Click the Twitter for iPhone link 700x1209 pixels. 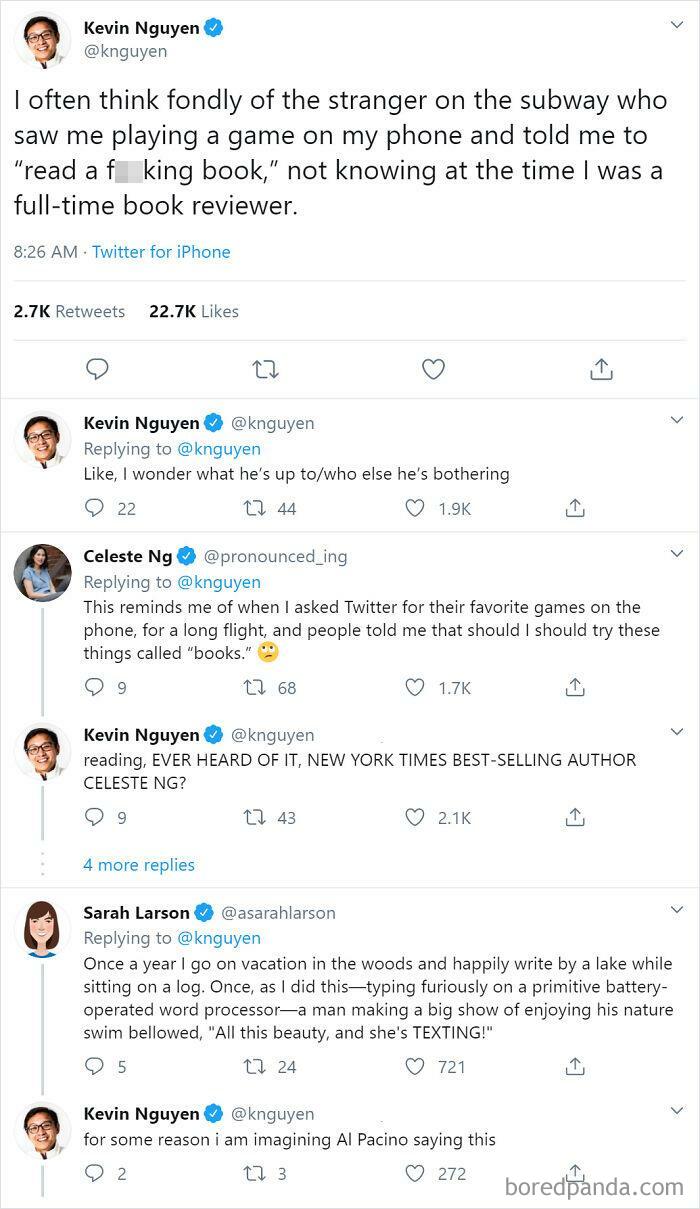point(161,251)
